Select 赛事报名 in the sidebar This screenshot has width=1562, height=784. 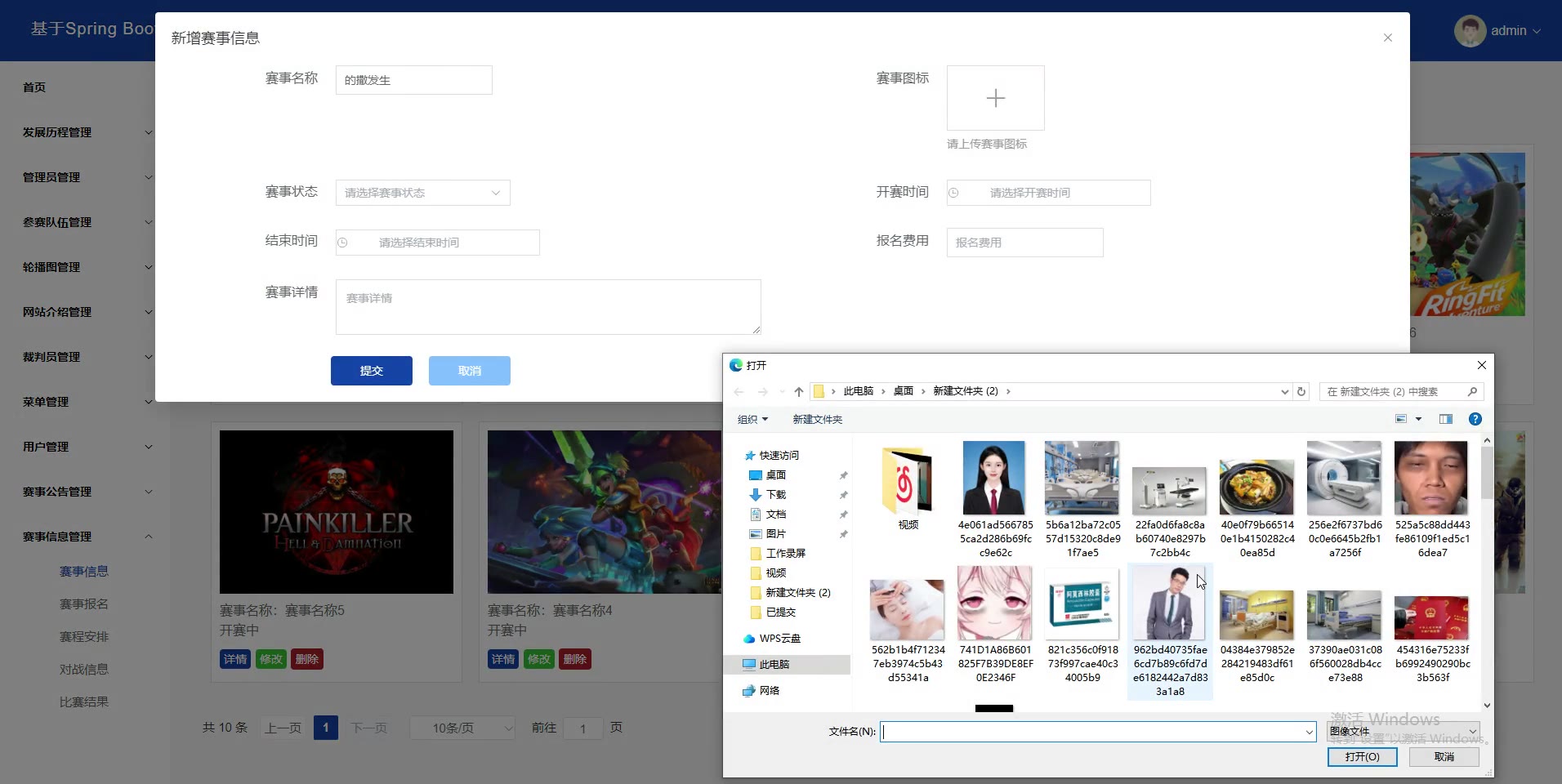coord(83,604)
